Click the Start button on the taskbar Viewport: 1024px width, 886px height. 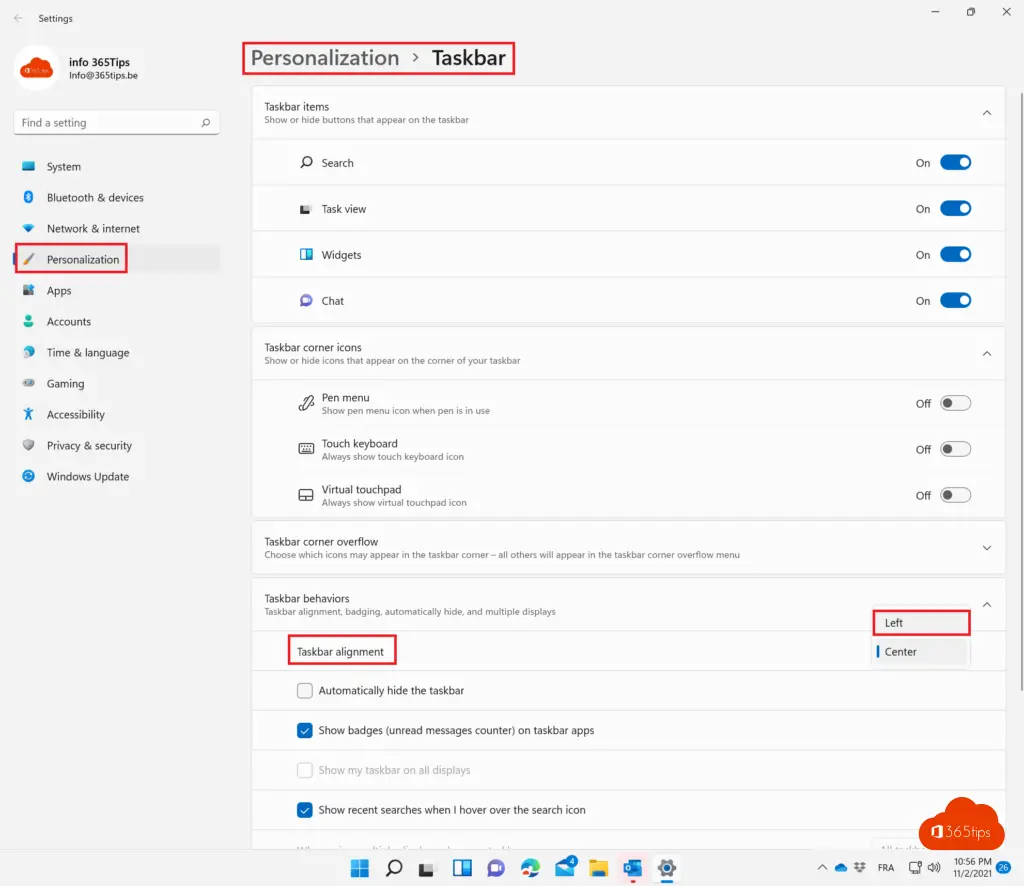[x=359, y=868]
